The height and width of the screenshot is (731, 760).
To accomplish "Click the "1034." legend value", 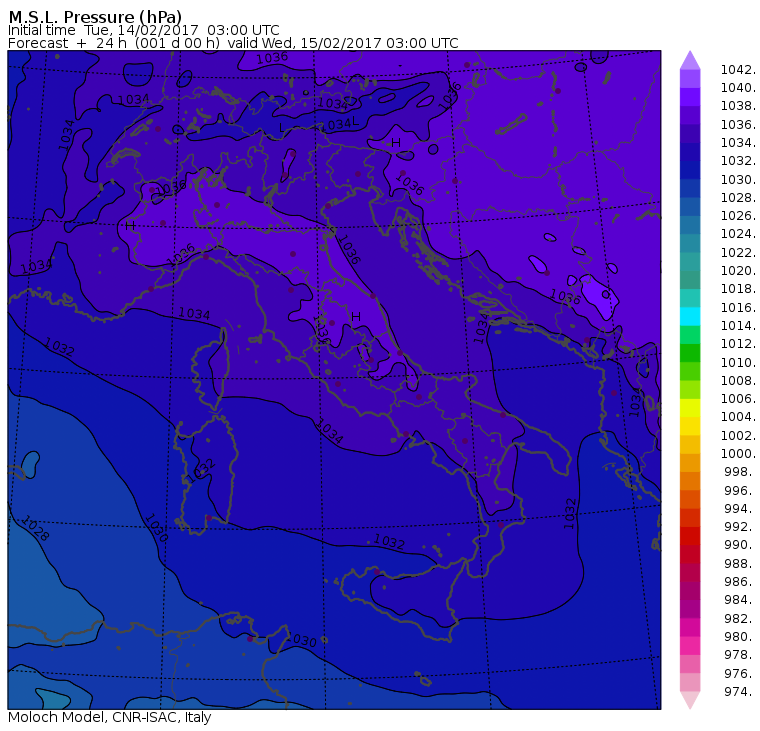I will coord(738,143).
